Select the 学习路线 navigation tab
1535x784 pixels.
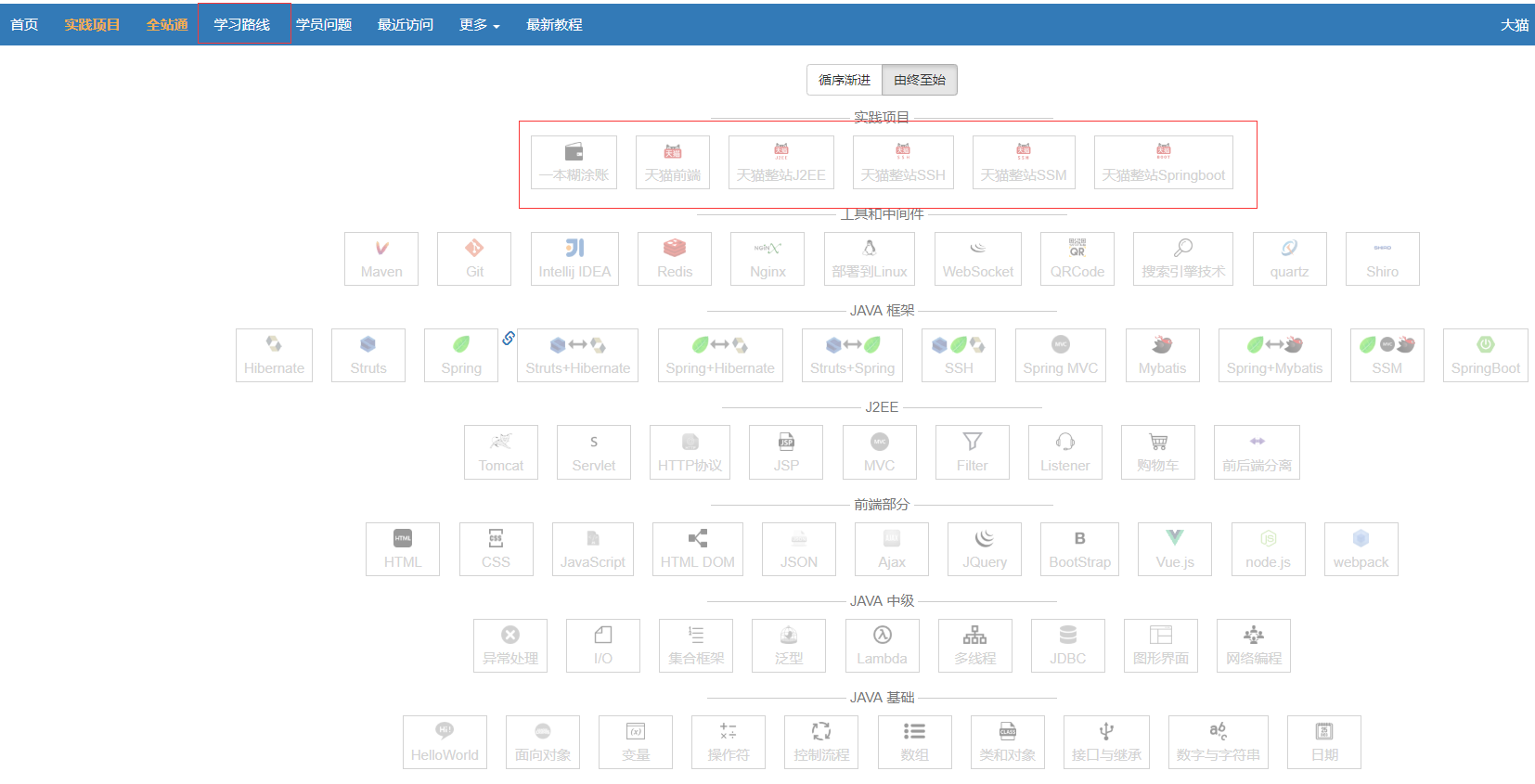[242, 25]
